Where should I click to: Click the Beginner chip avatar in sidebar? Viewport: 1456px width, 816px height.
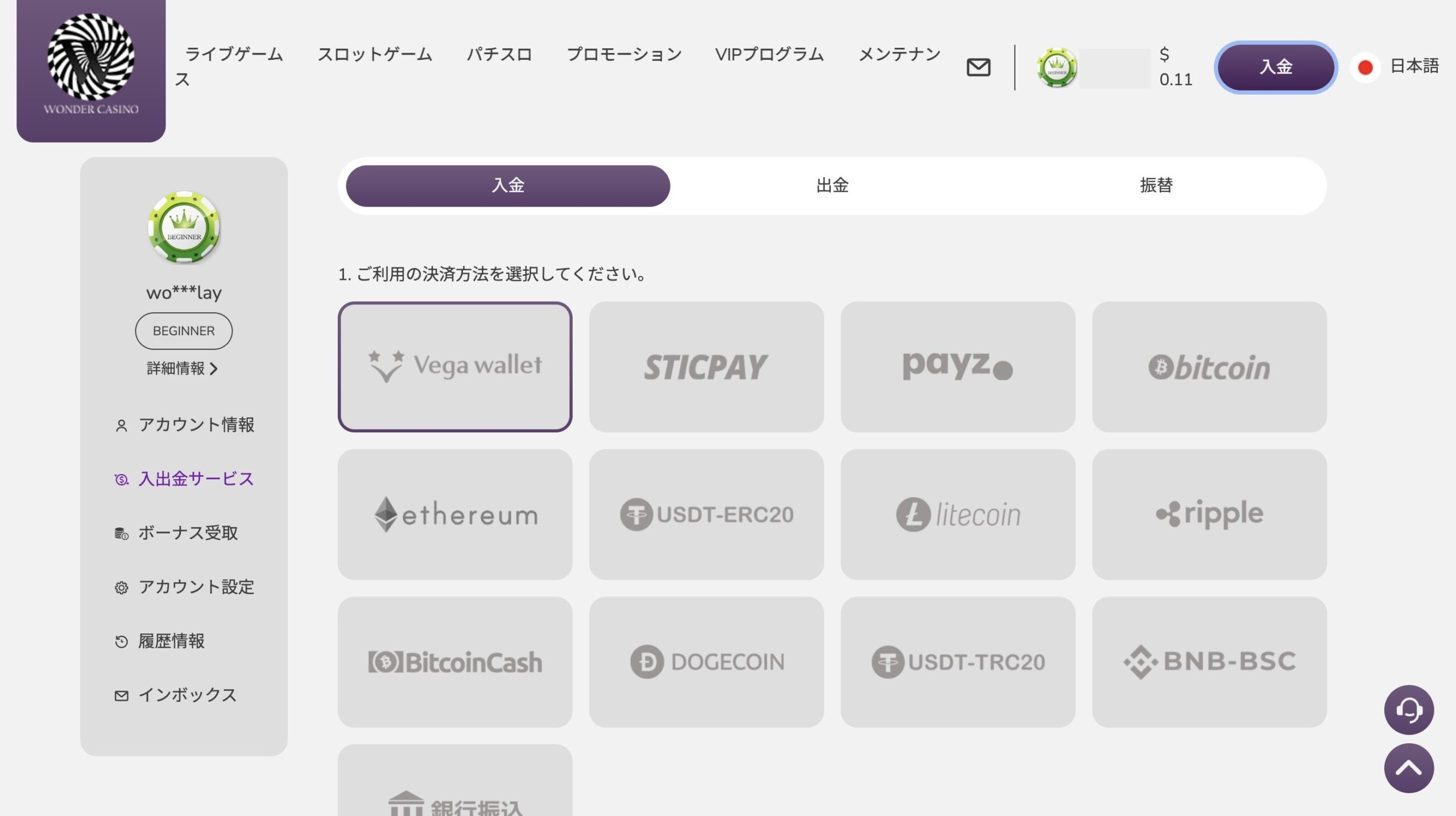coord(184,227)
